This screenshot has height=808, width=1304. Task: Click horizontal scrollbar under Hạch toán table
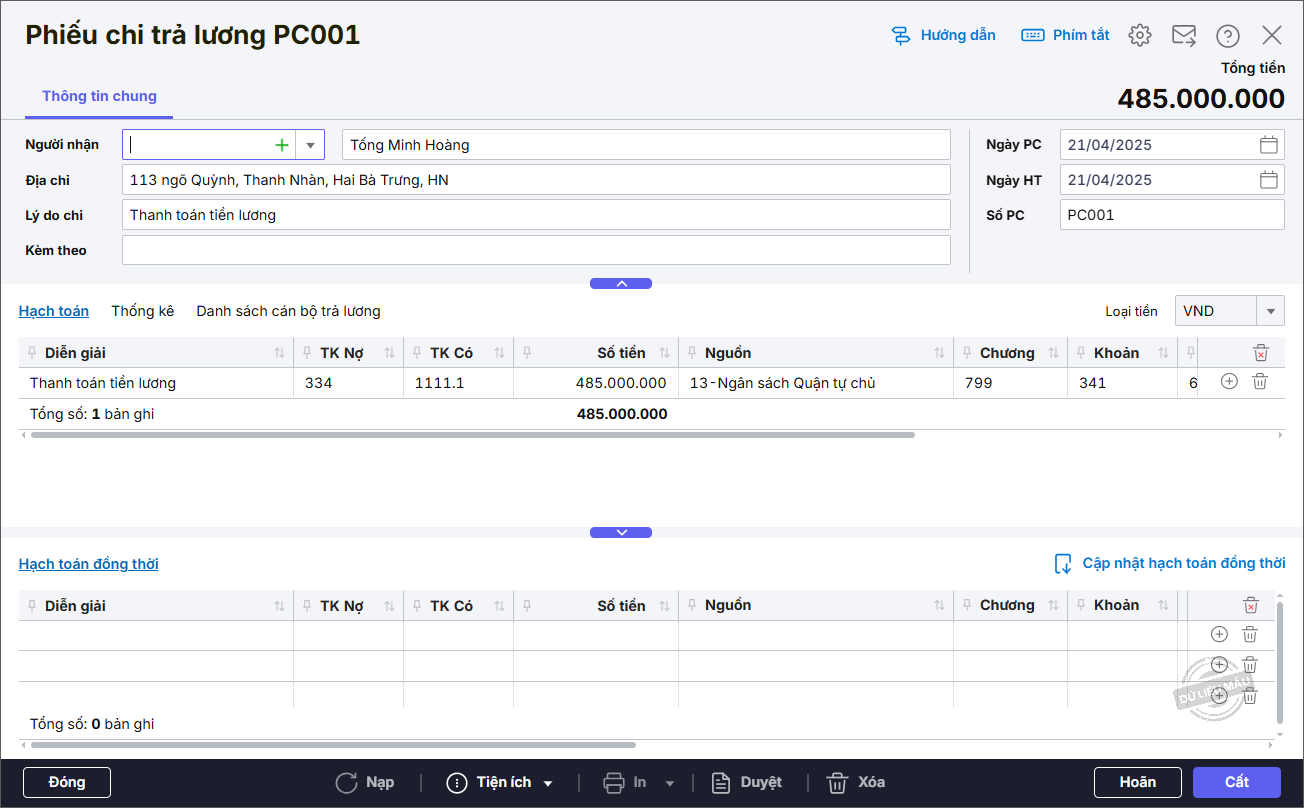click(x=472, y=436)
